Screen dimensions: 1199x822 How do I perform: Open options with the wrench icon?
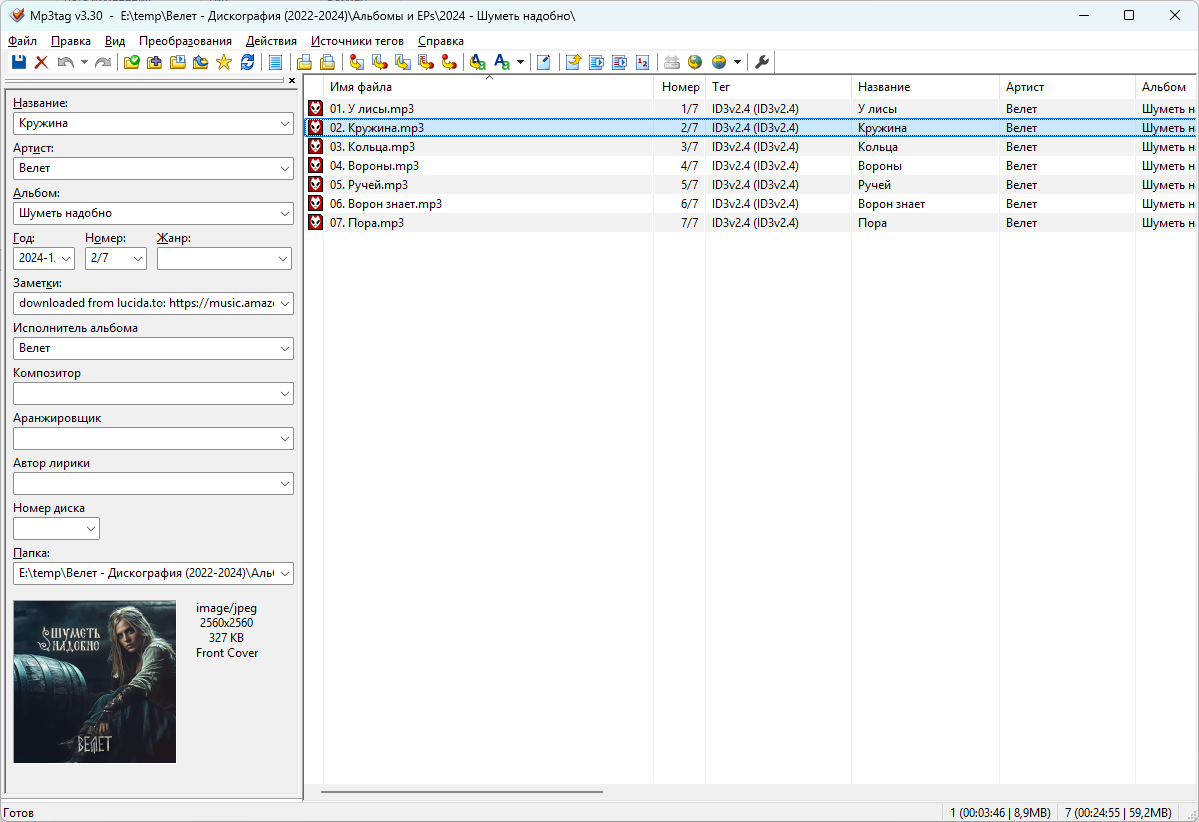pos(762,63)
